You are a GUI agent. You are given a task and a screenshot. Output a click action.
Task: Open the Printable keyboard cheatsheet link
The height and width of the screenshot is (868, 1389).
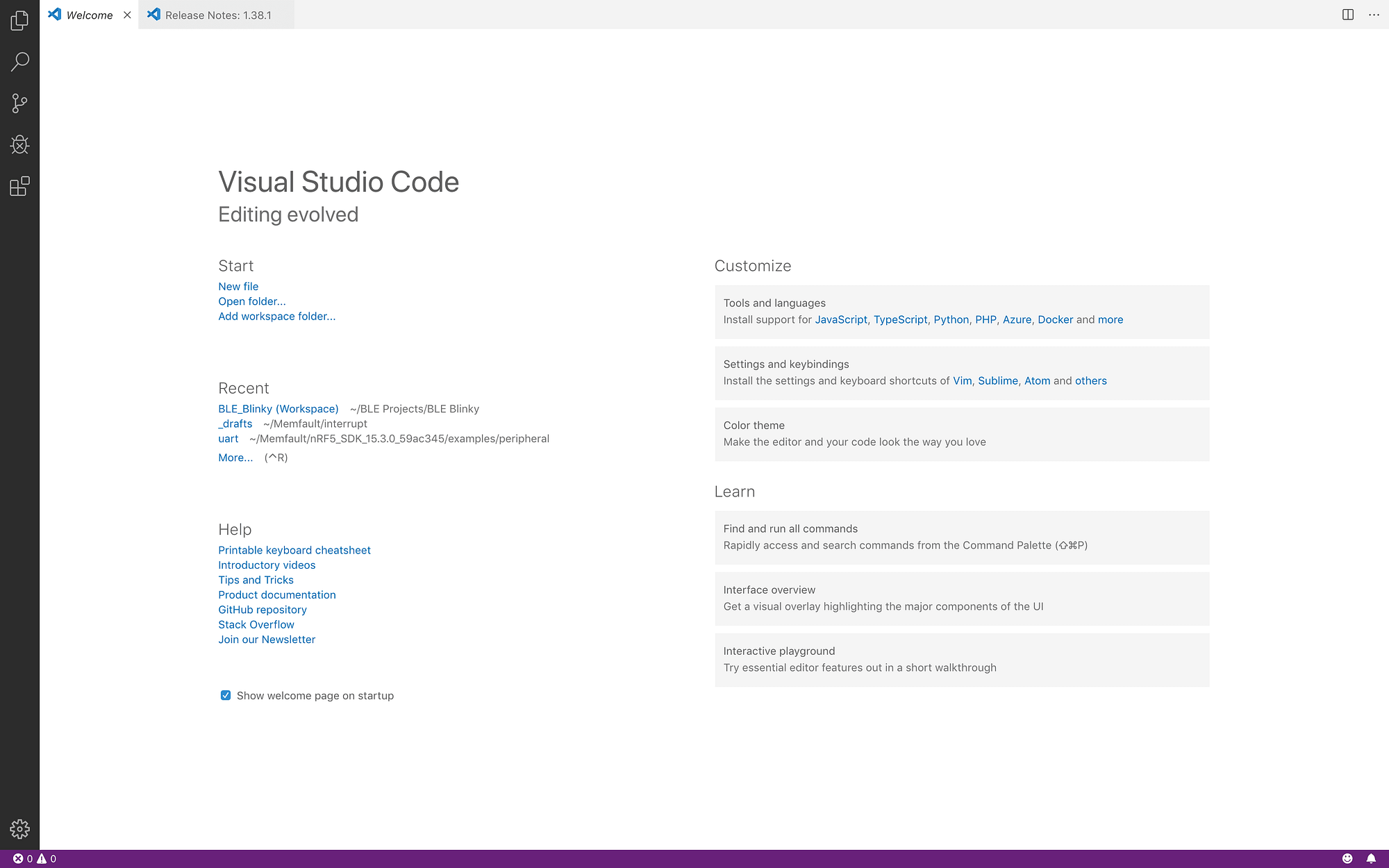pos(294,549)
